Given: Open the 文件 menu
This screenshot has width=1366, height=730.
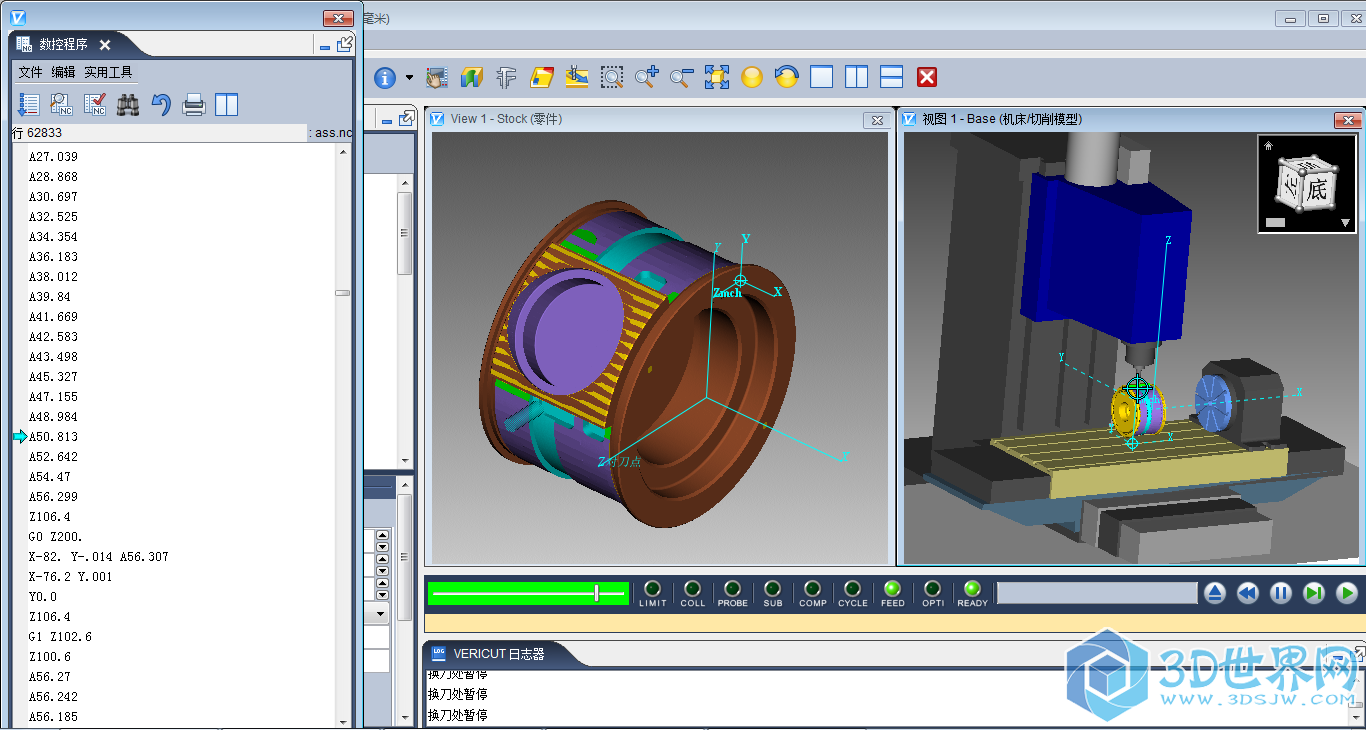Looking at the screenshot, I should coord(31,72).
